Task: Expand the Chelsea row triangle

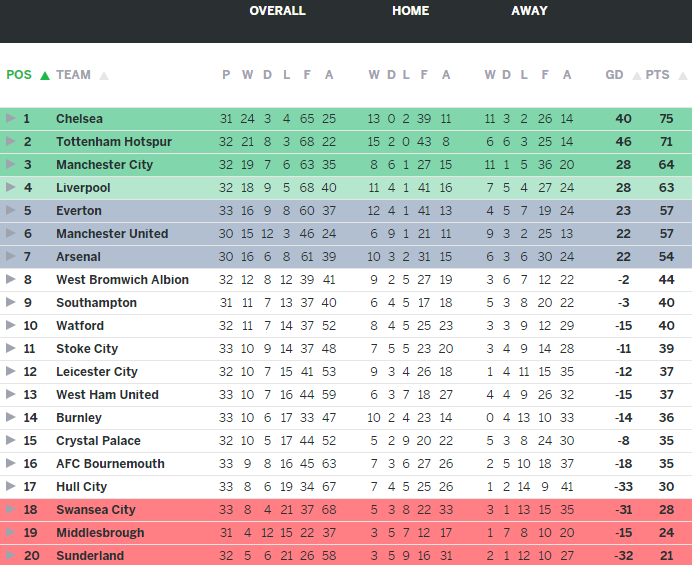Action: 10,119
